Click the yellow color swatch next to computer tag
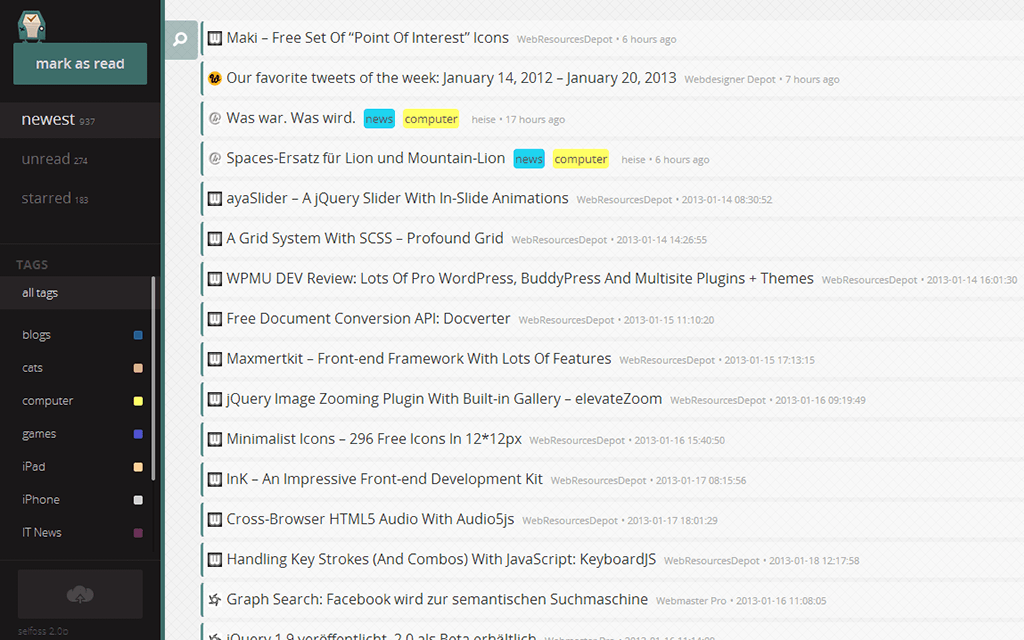 click(138, 401)
